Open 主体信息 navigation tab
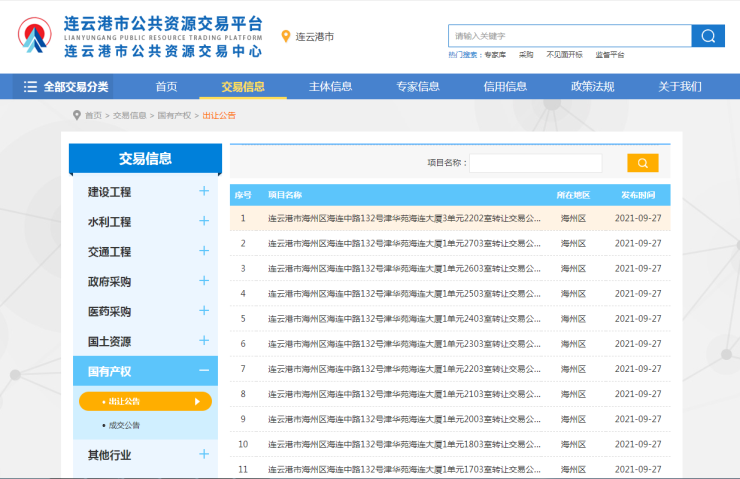This screenshot has height=479, width=740. 330,87
